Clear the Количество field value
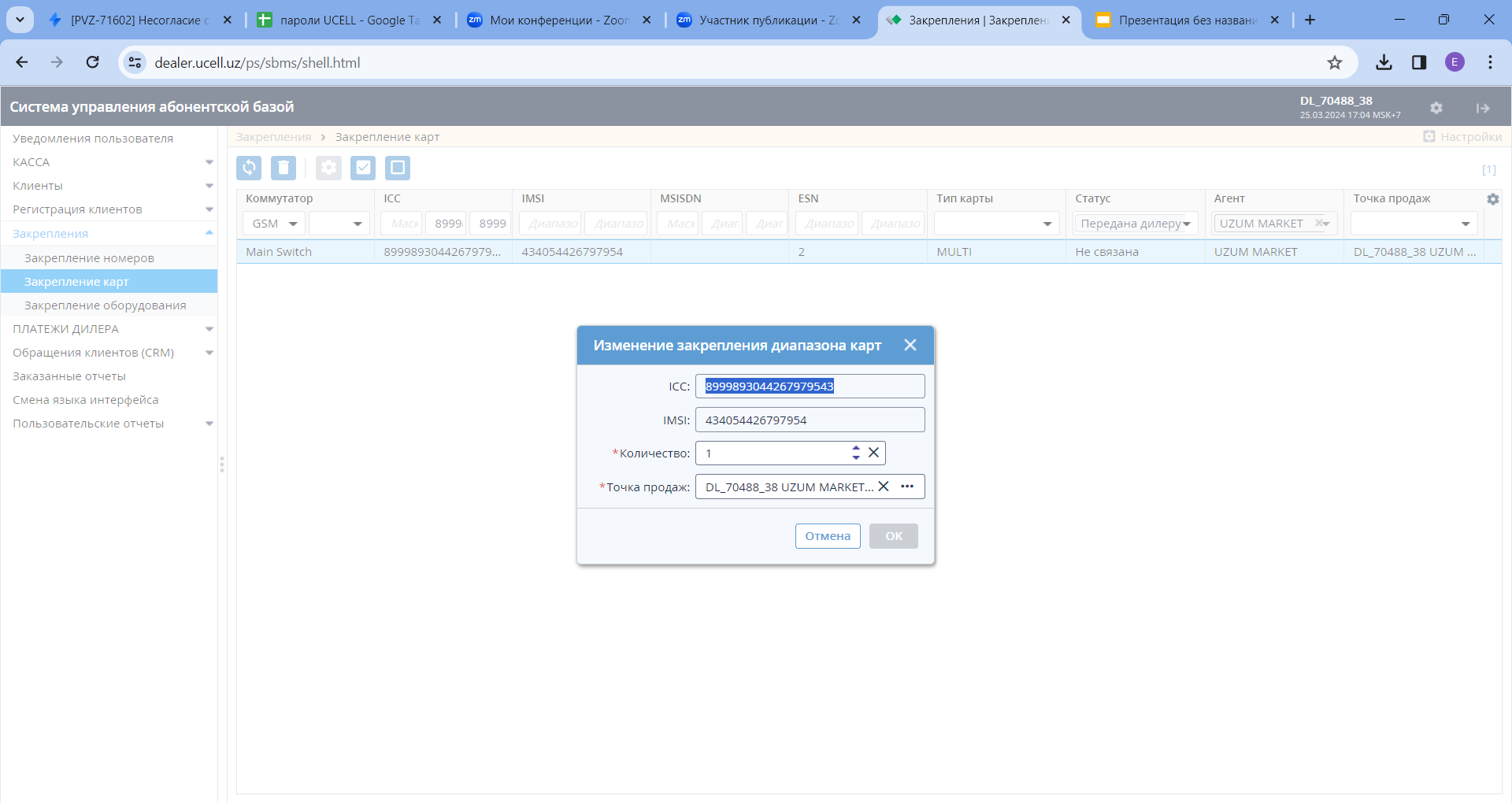The height and width of the screenshot is (803, 1512). (x=873, y=453)
